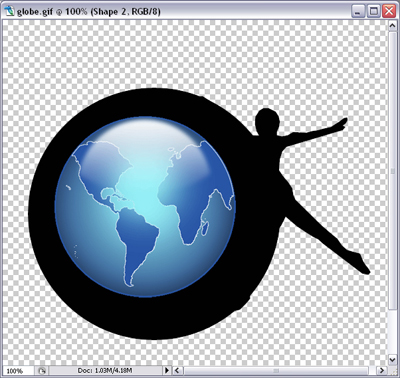Click the vertical scrollbar thumb

click(x=393, y=172)
